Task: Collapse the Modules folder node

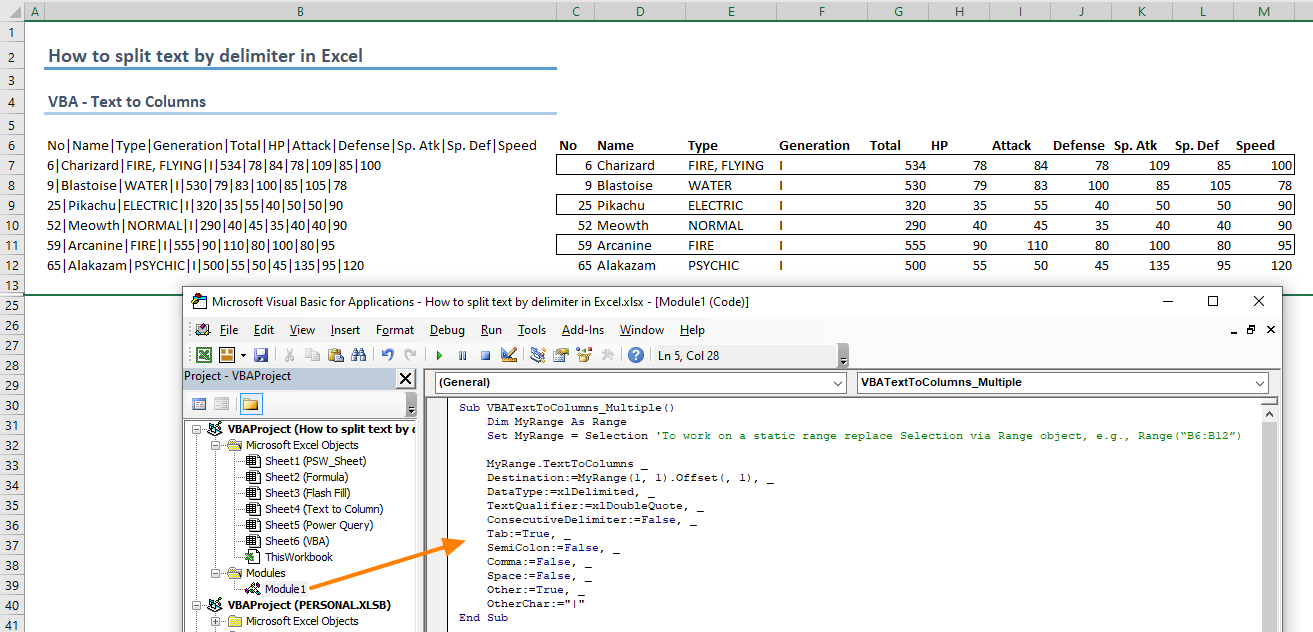Action: [217, 573]
